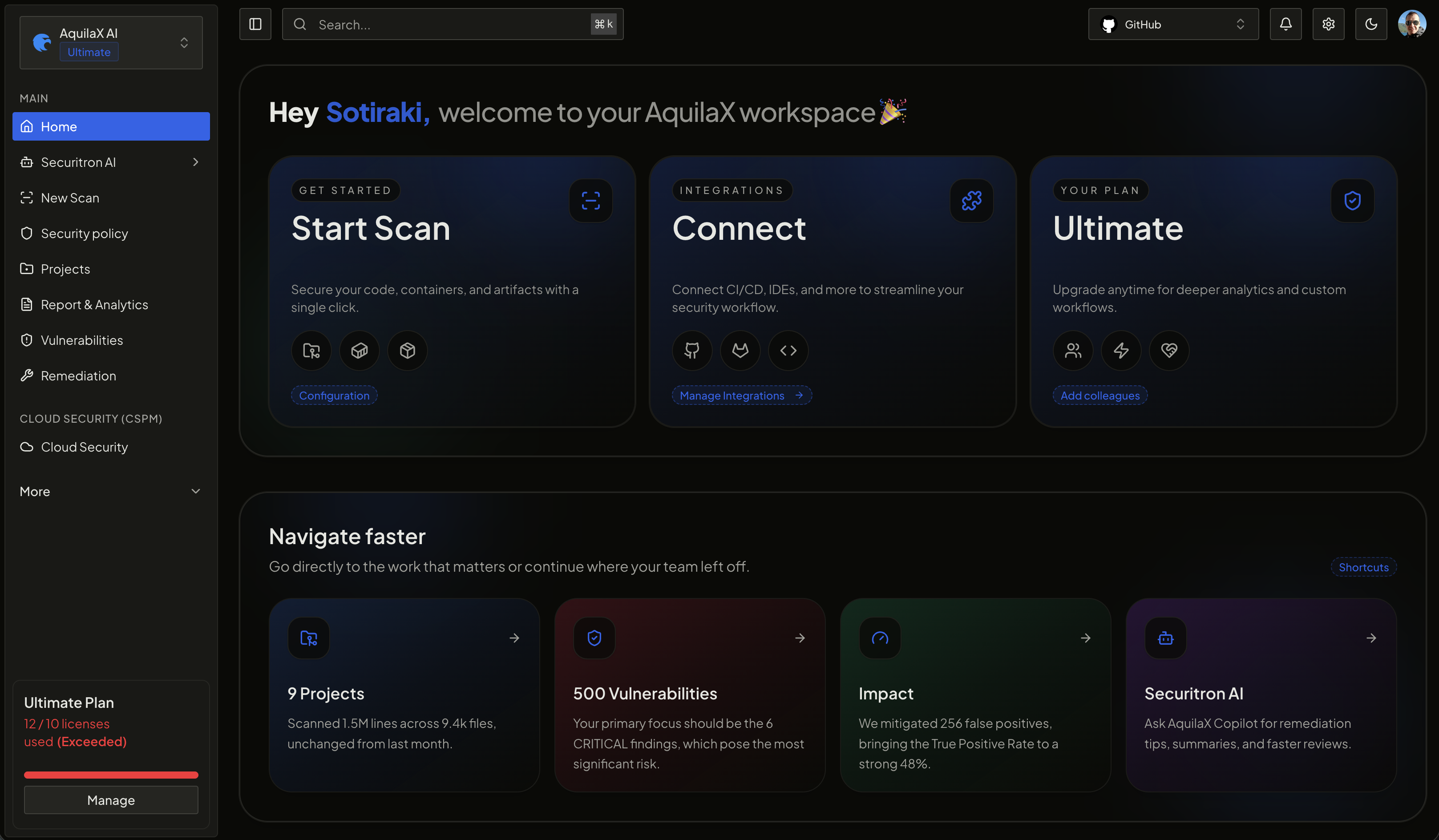The image size is (1439, 840).
Task: Click the GitHub icon in Connect card
Action: pyautogui.click(x=692, y=350)
